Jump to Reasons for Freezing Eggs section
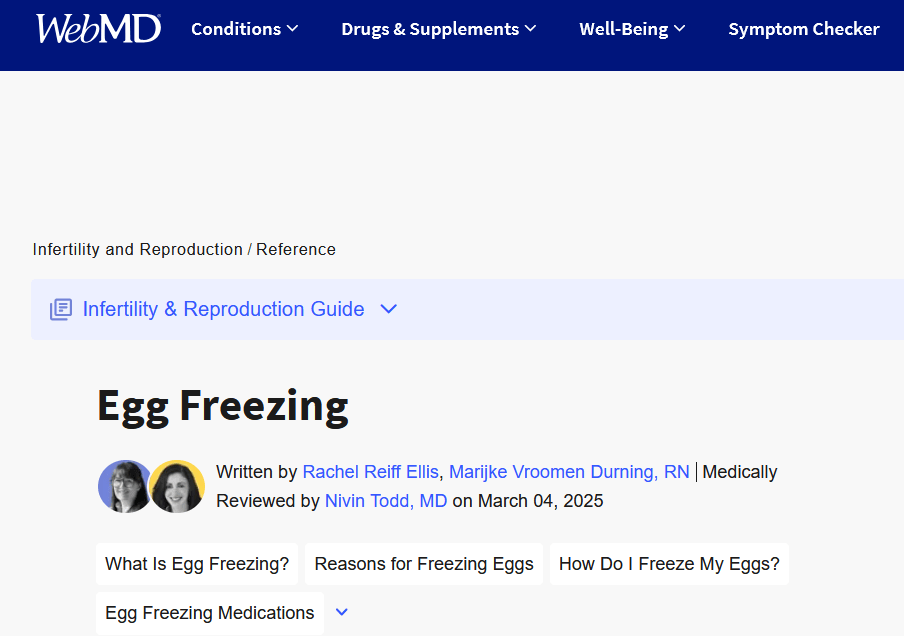904x636 pixels. point(424,564)
